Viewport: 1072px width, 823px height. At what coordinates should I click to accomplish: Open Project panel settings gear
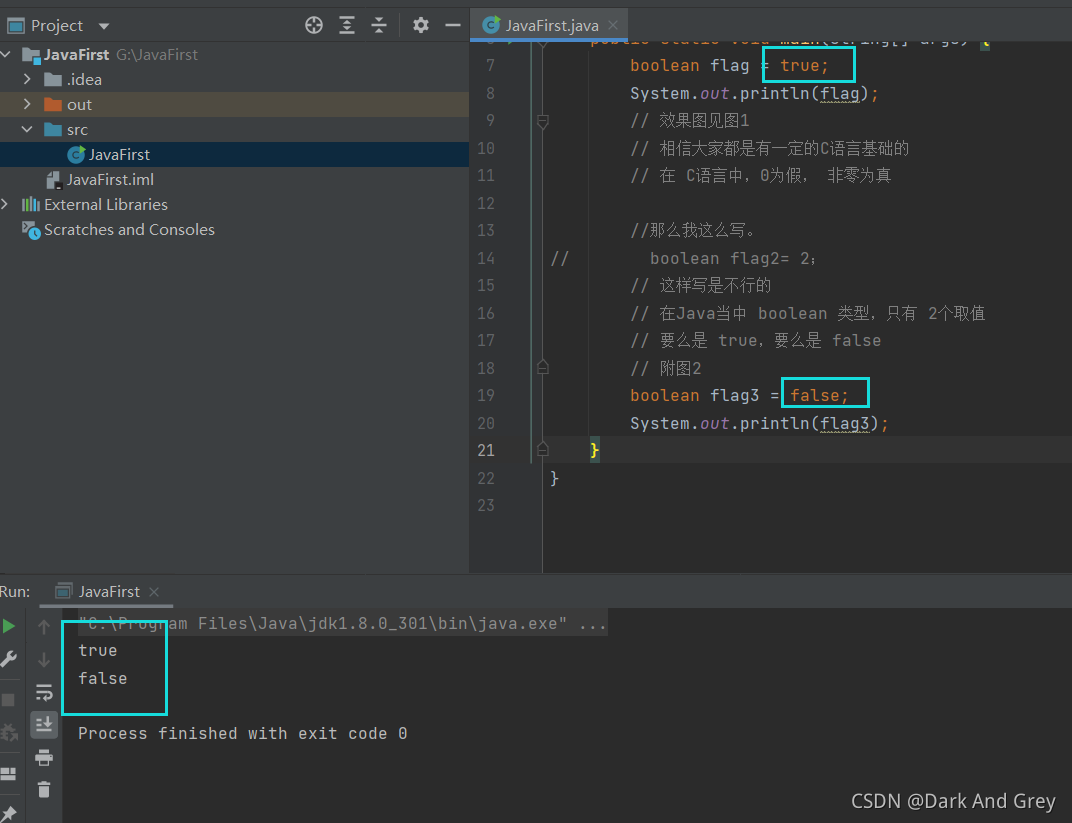point(420,25)
